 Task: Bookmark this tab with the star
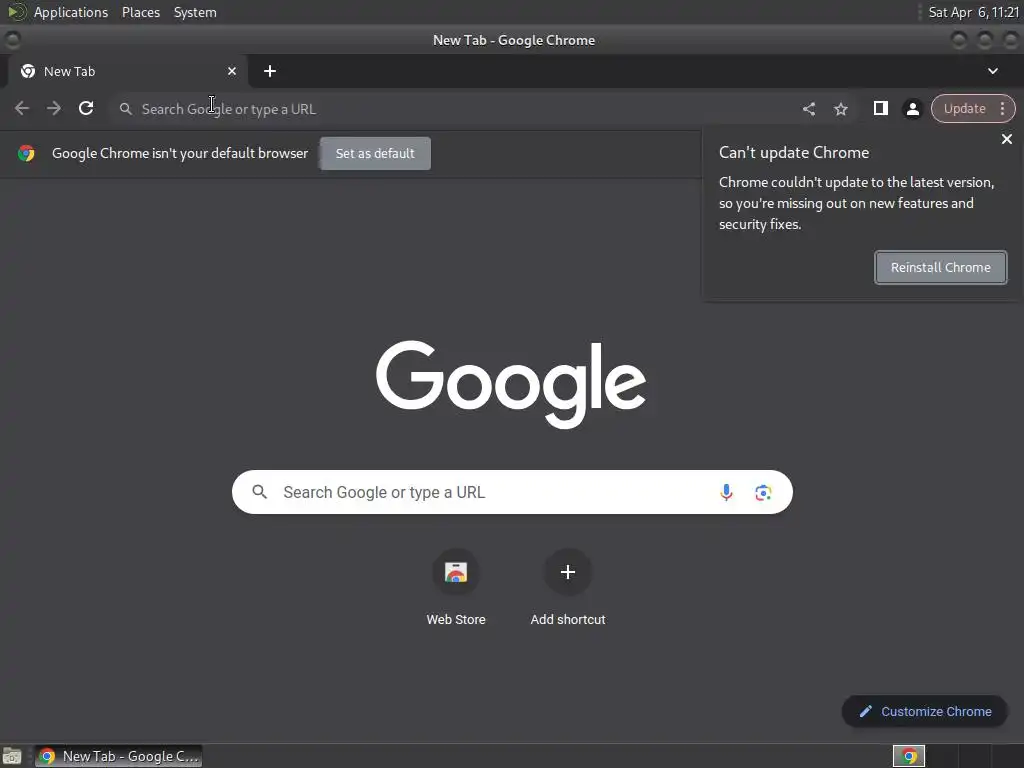coord(840,109)
